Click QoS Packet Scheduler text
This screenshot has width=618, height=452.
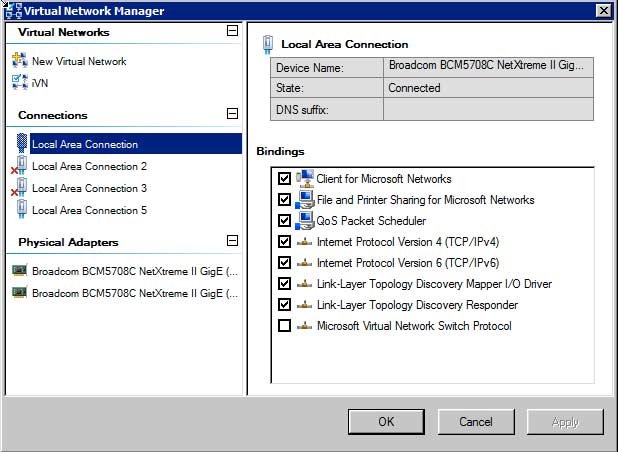[371, 221]
